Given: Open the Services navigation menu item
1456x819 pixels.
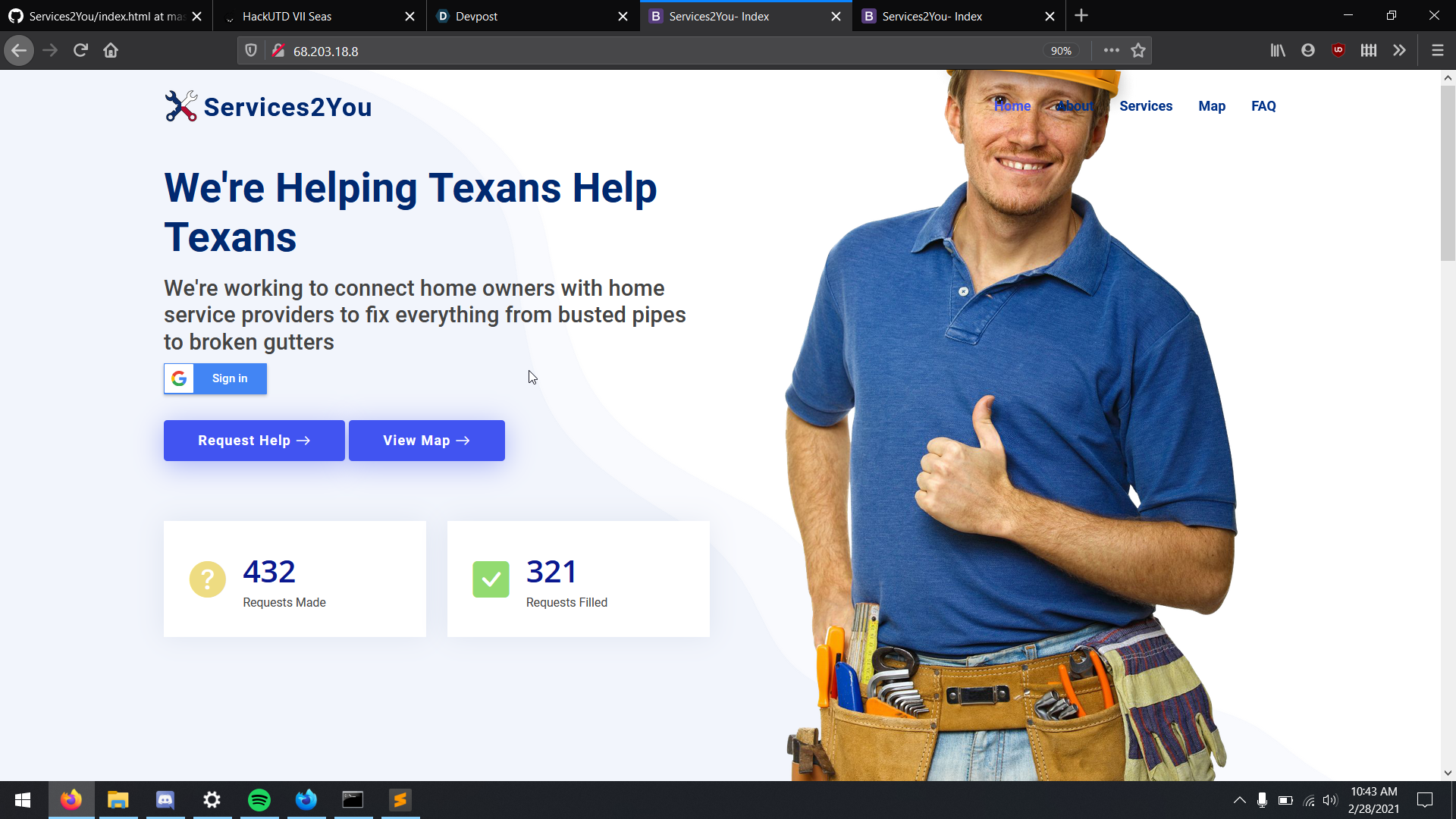Looking at the screenshot, I should click(x=1145, y=106).
